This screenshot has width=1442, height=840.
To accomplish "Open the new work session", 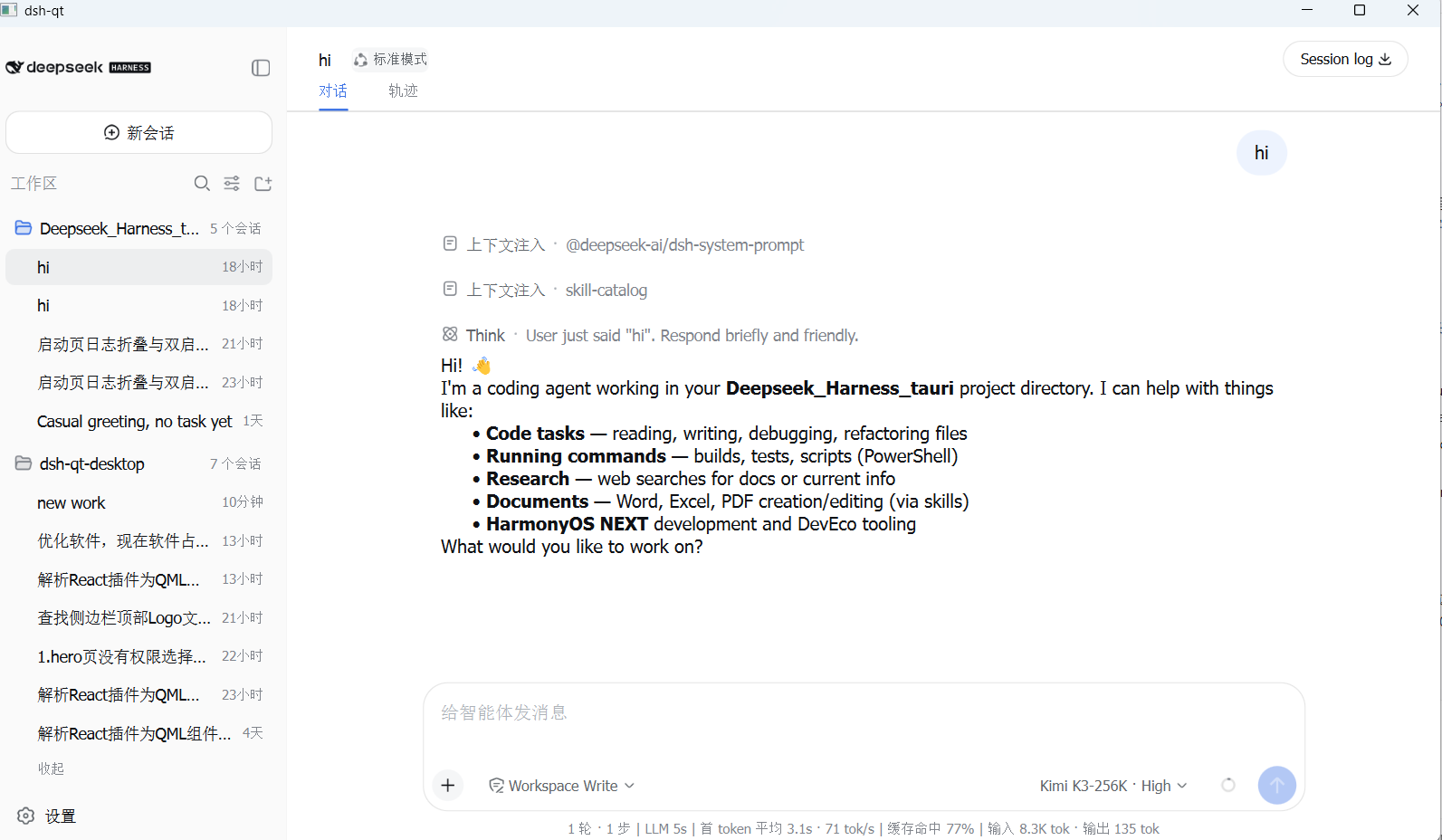I will (x=138, y=502).
